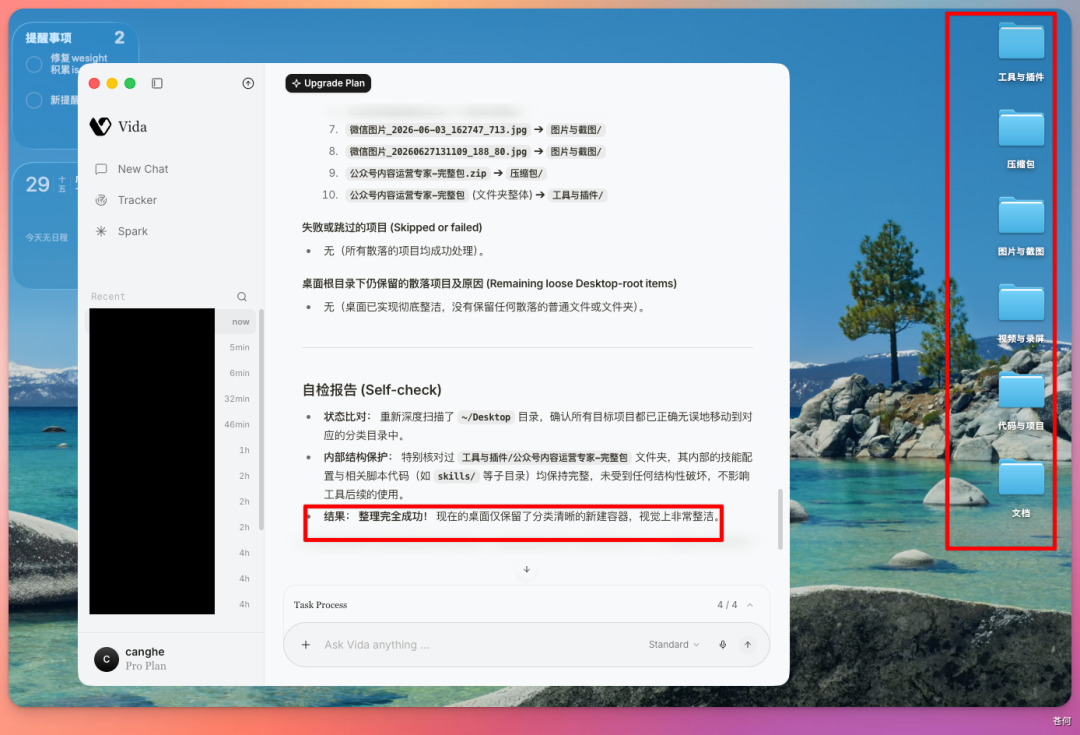Screen dimensions: 1080x735
Task: Select the recent chat from 5min ago
Action: [x=172, y=347]
